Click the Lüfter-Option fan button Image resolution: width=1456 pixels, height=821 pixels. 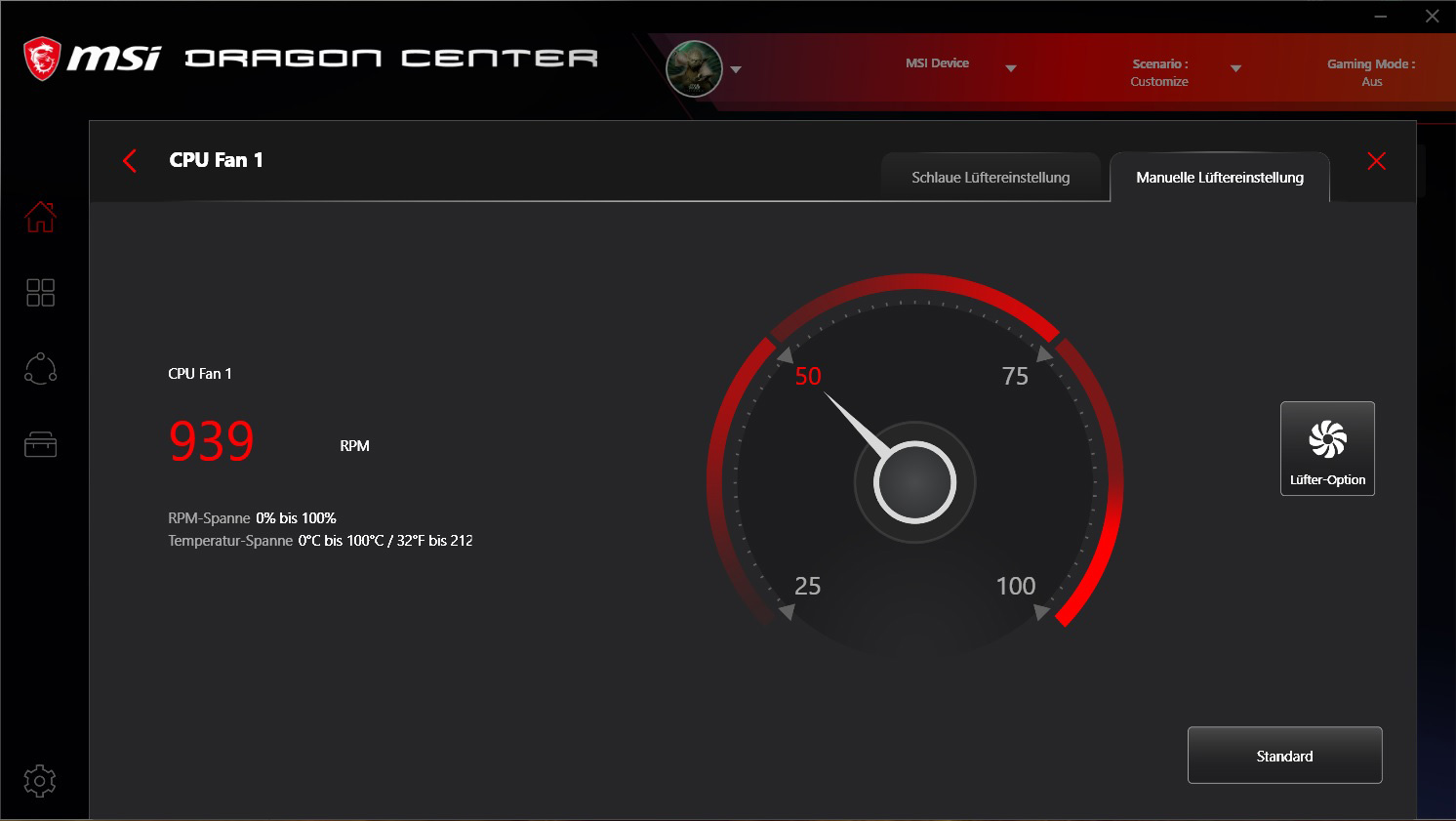(x=1327, y=448)
